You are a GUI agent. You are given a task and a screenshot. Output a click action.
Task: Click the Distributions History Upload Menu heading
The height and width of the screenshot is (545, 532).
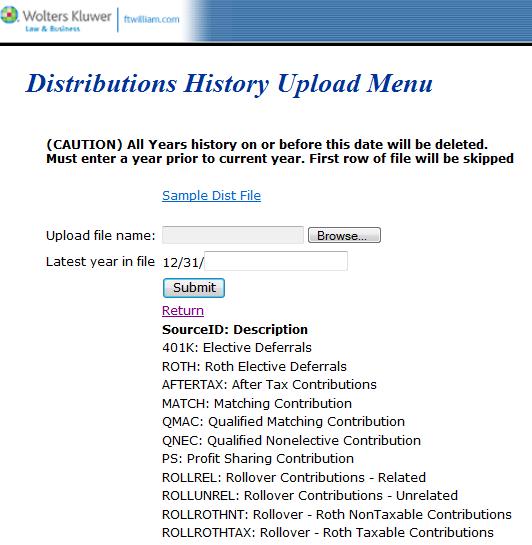pyautogui.click(x=229, y=84)
